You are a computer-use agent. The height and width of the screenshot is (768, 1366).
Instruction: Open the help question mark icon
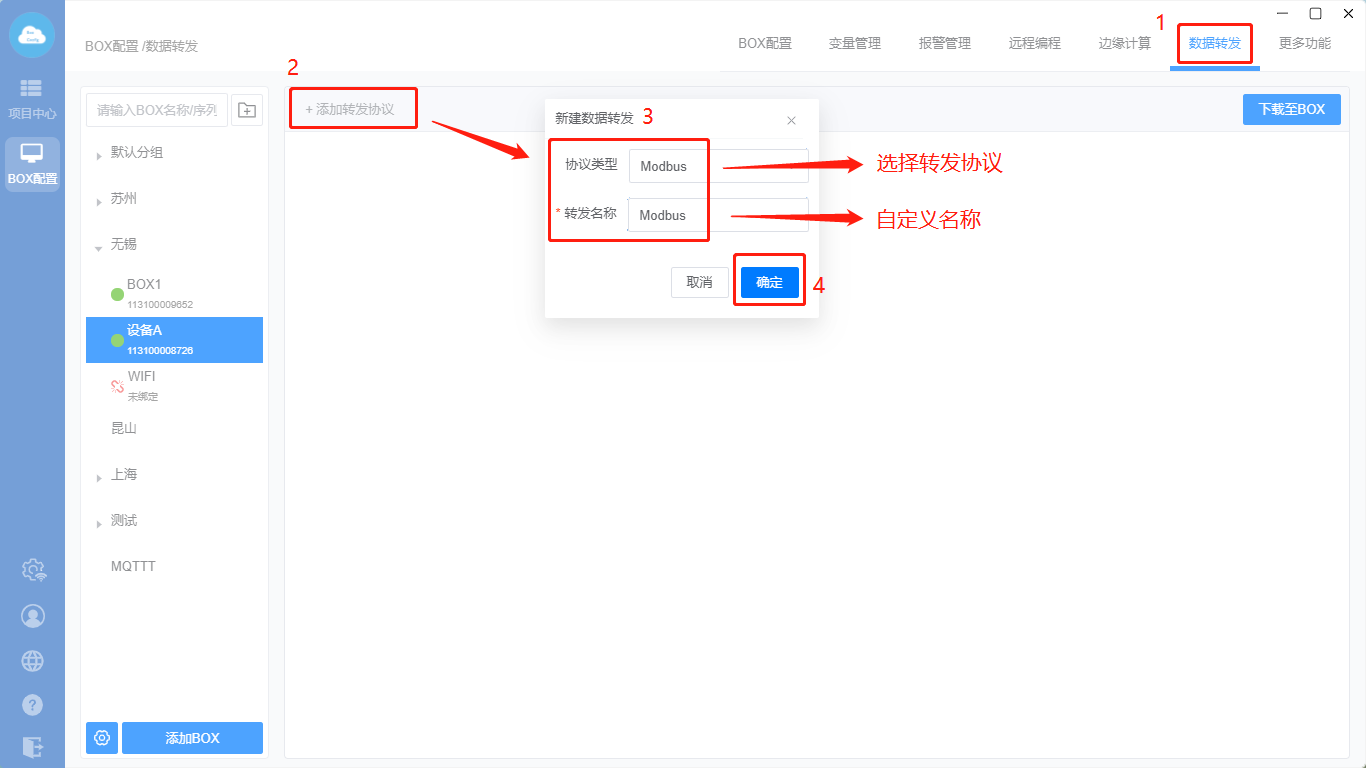33,705
